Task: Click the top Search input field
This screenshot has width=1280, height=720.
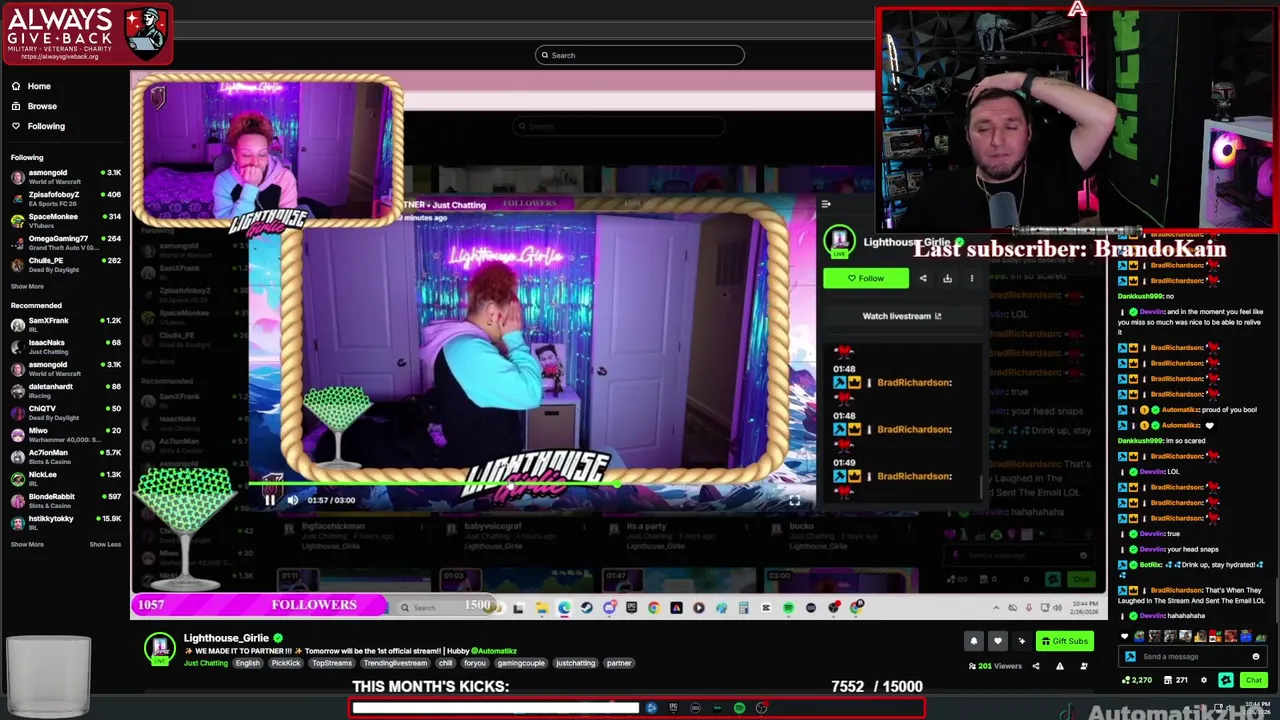Action: coord(640,55)
